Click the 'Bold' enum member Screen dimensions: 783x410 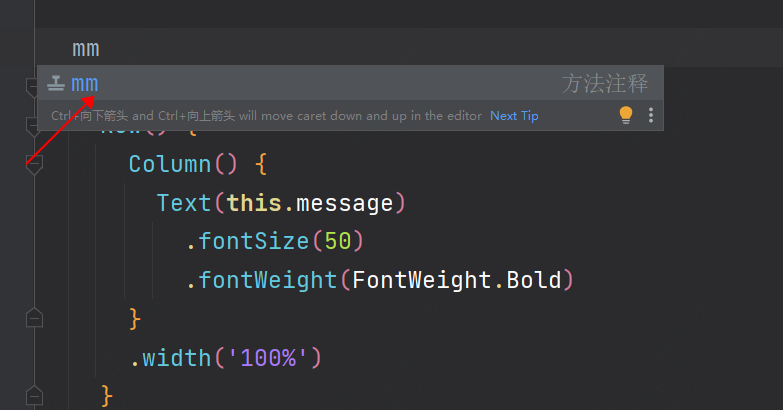[x=534, y=280]
